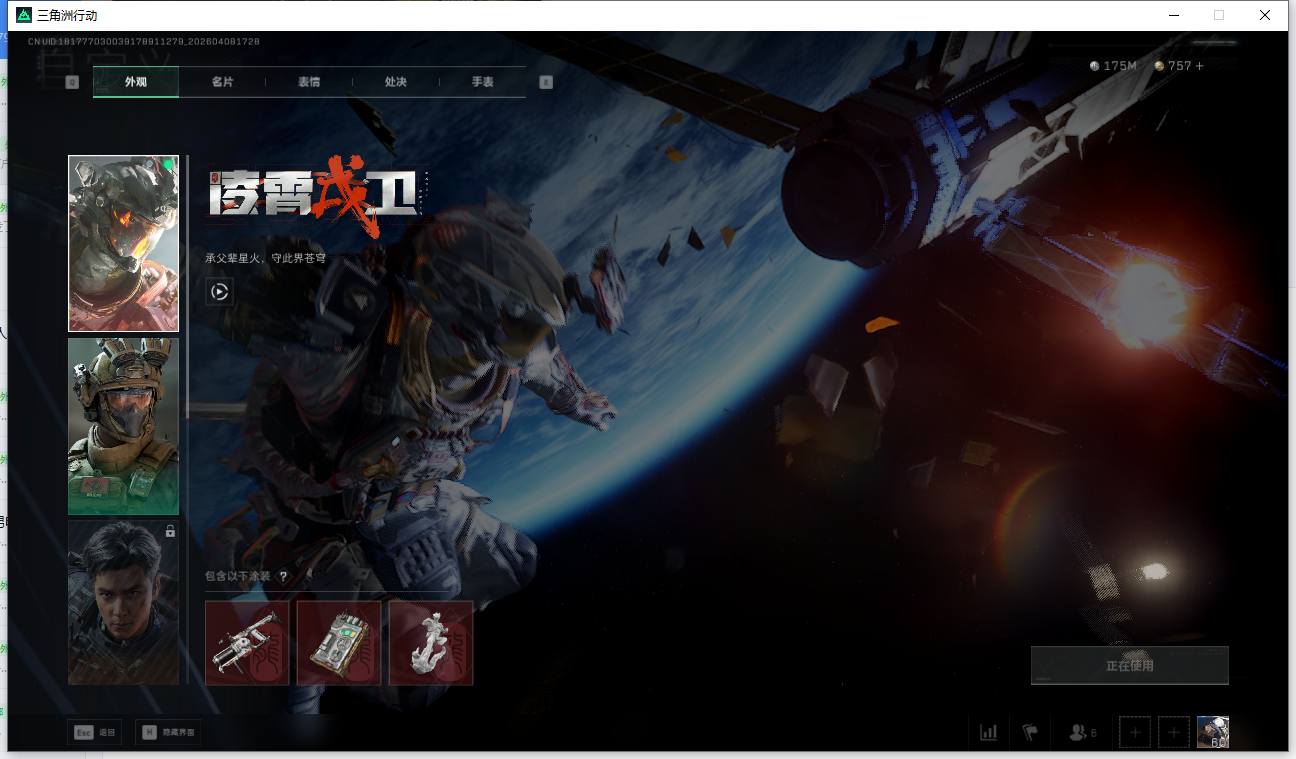Click the 三角洲行动 app icon in title bar
Screen dimensions: 1296x759
click(x=24, y=15)
